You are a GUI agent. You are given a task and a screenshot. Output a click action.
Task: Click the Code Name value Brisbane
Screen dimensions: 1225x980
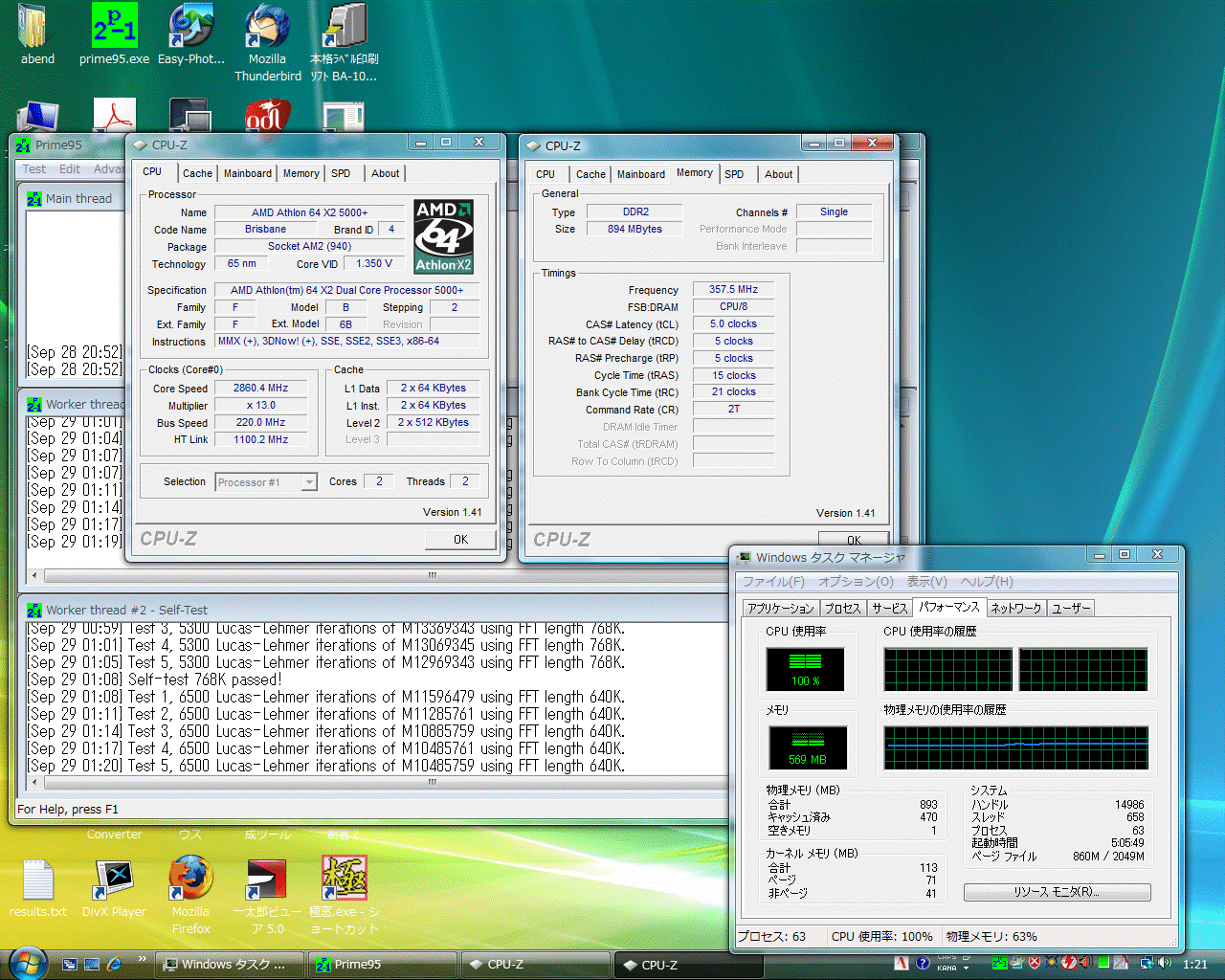tap(265, 230)
